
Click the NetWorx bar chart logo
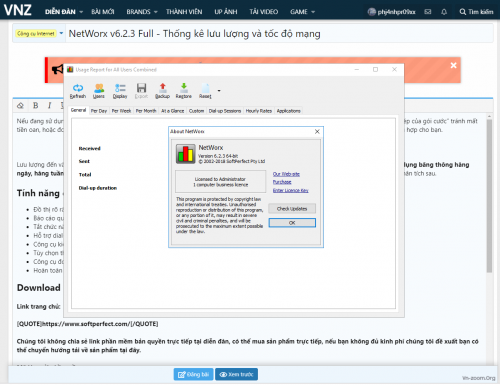click(185, 154)
